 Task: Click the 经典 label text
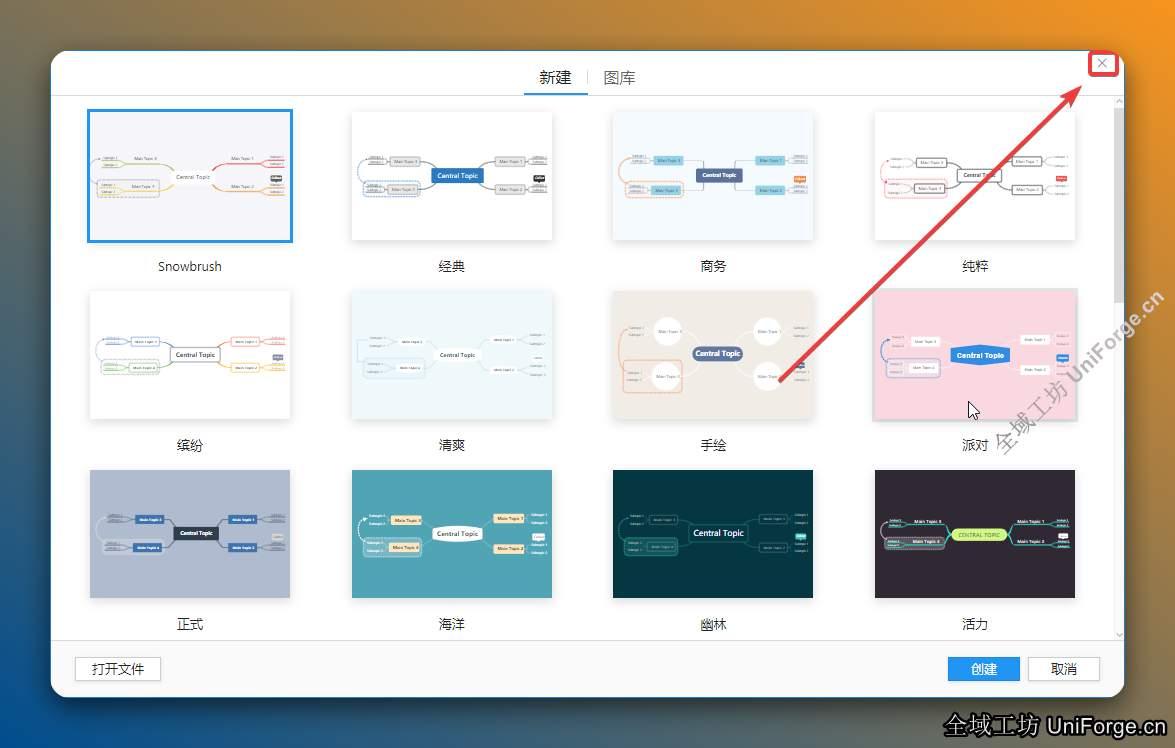452,266
